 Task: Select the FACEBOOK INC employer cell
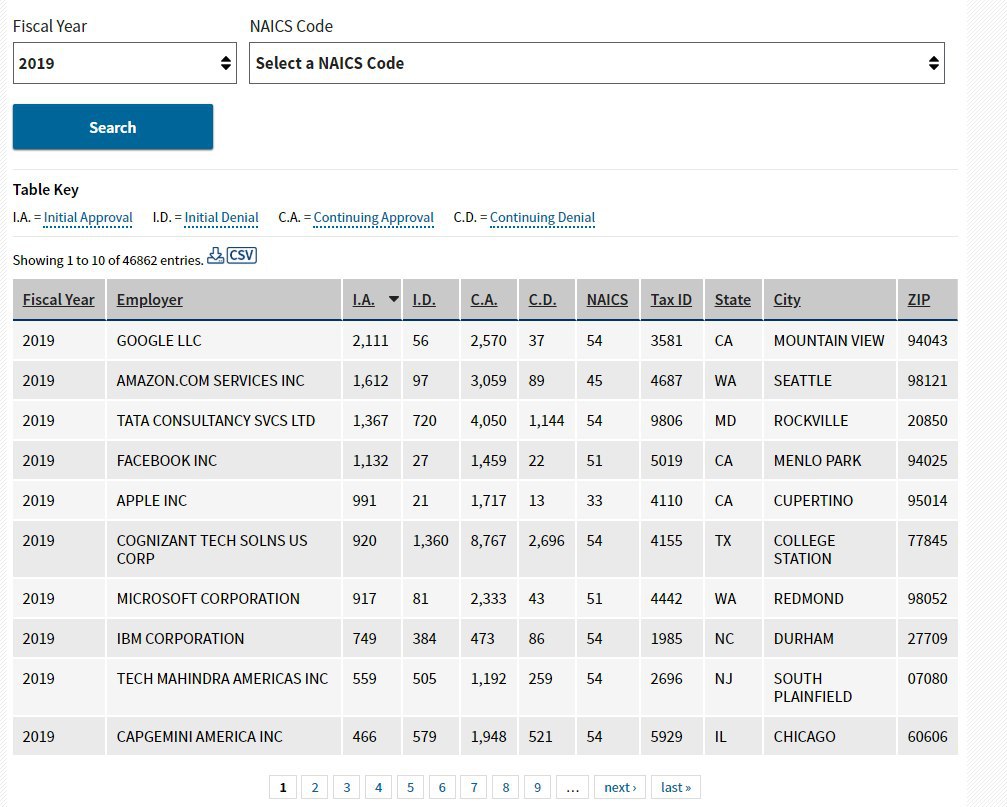[x=223, y=460]
